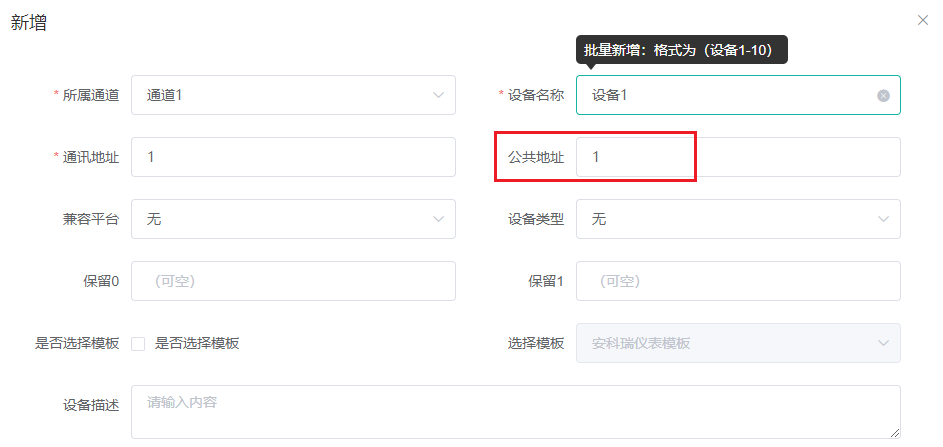Click the chevron arrow in the 设备类型 dropdown
The image size is (943, 447).
click(883, 219)
